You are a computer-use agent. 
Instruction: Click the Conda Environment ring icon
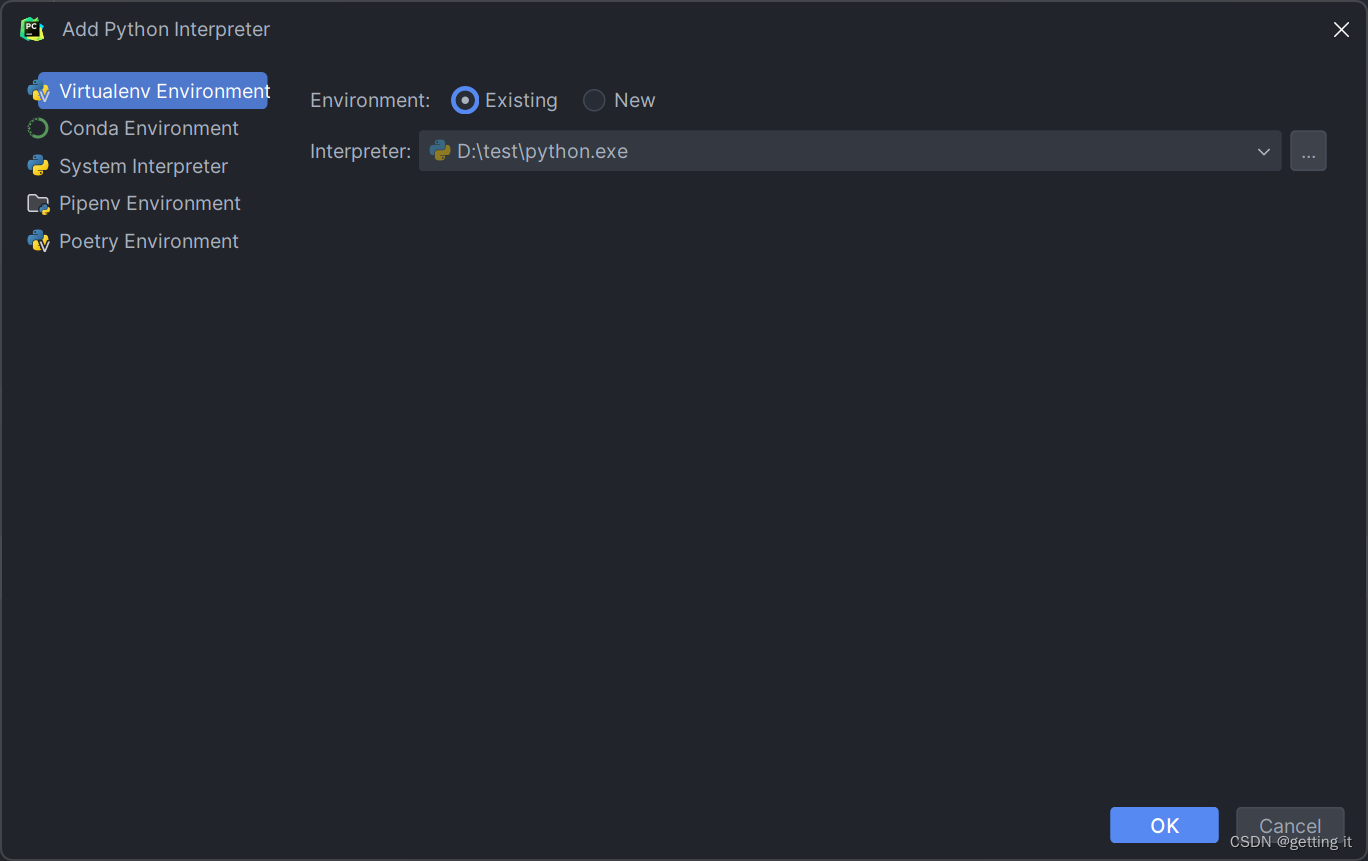(x=38, y=128)
